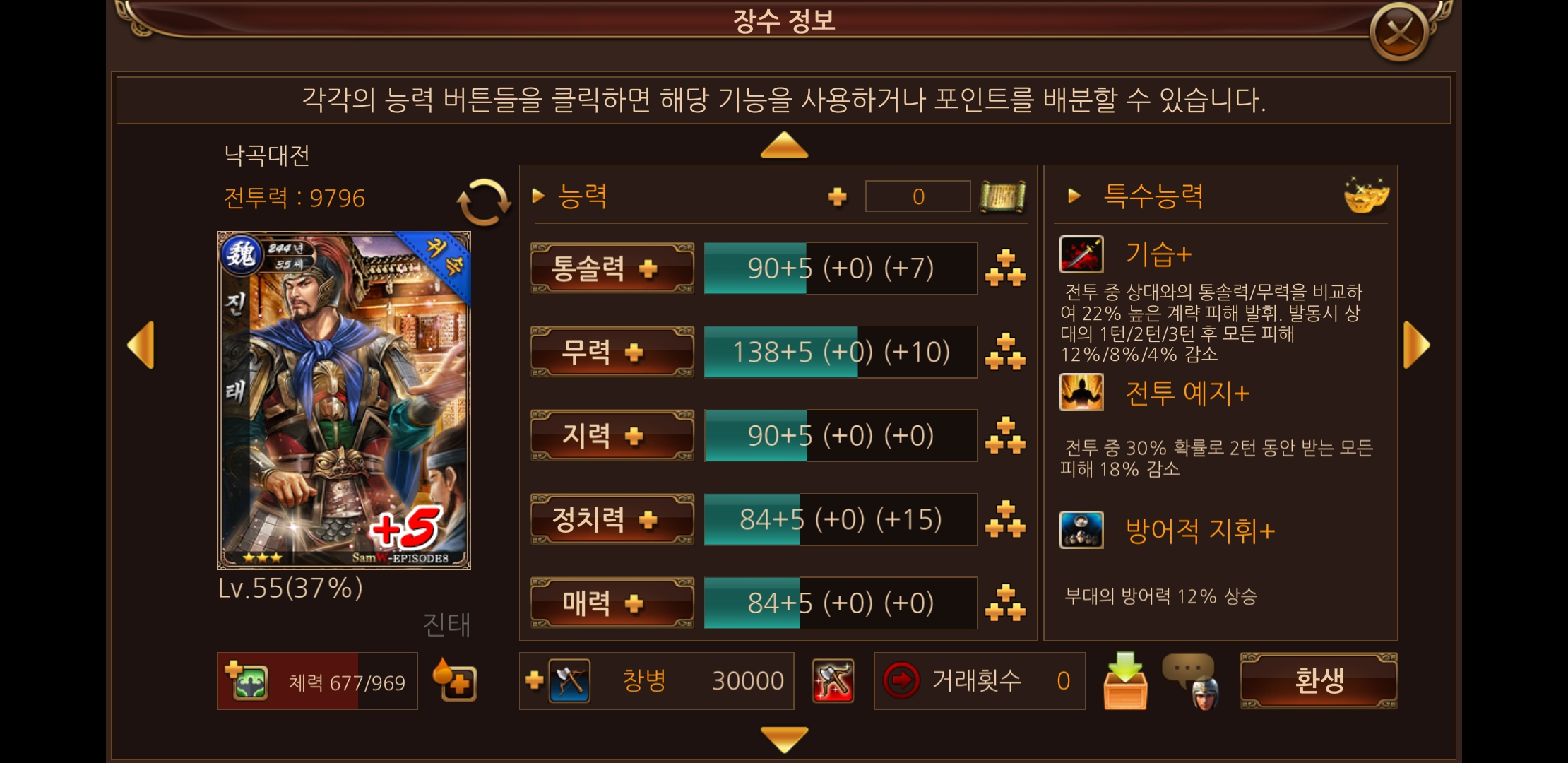Click the green arrow download box icon
1568x763 pixels.
tap(1125, 681)
